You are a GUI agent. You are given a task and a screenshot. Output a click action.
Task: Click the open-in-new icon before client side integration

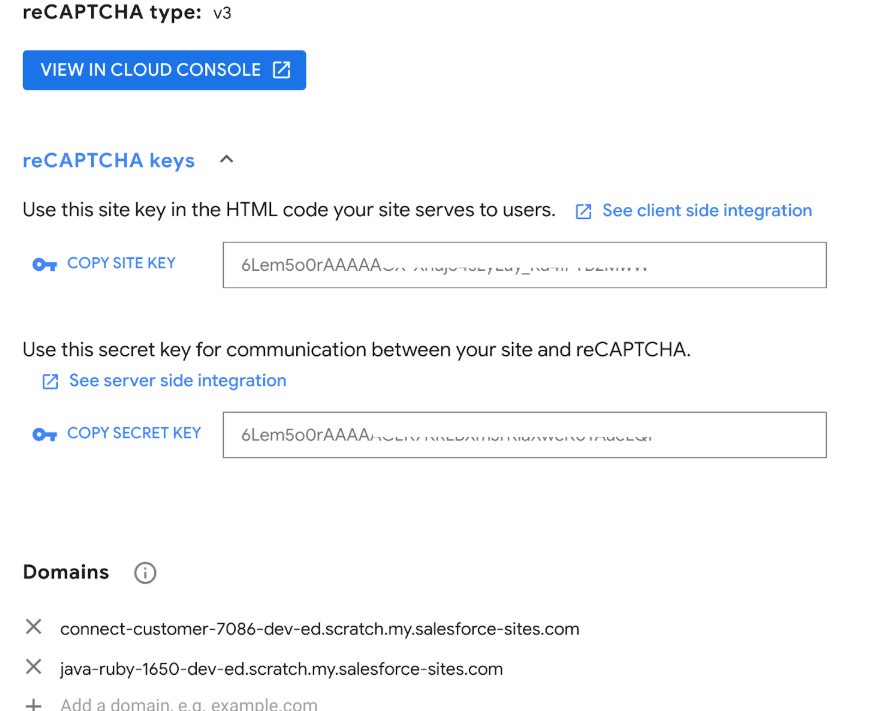(x=584, y=211)
